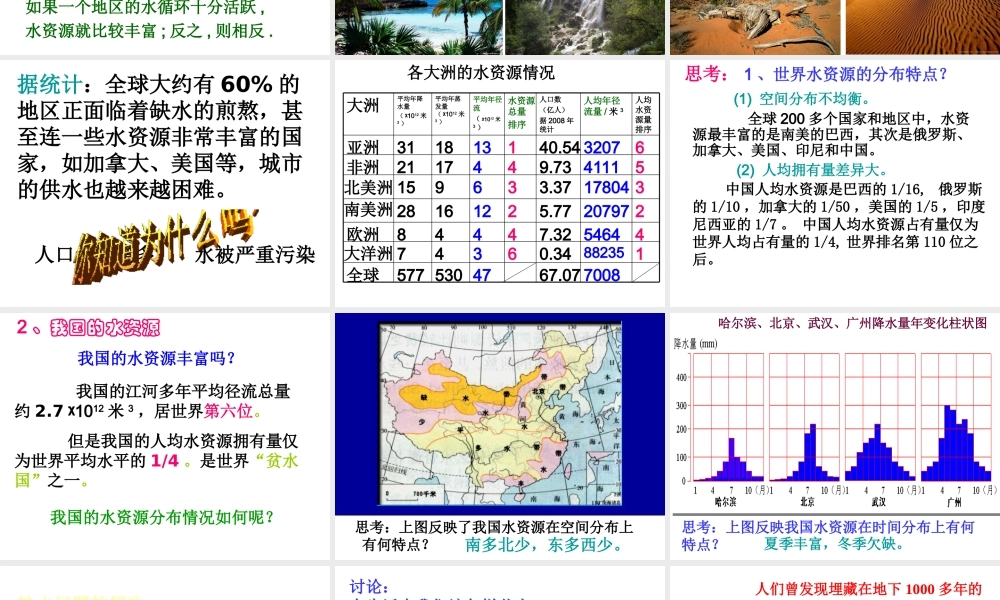Click the heading (1) 空间分布不均衡。
The height and width of the screenshot is (600, 1000).
point(802,99)
